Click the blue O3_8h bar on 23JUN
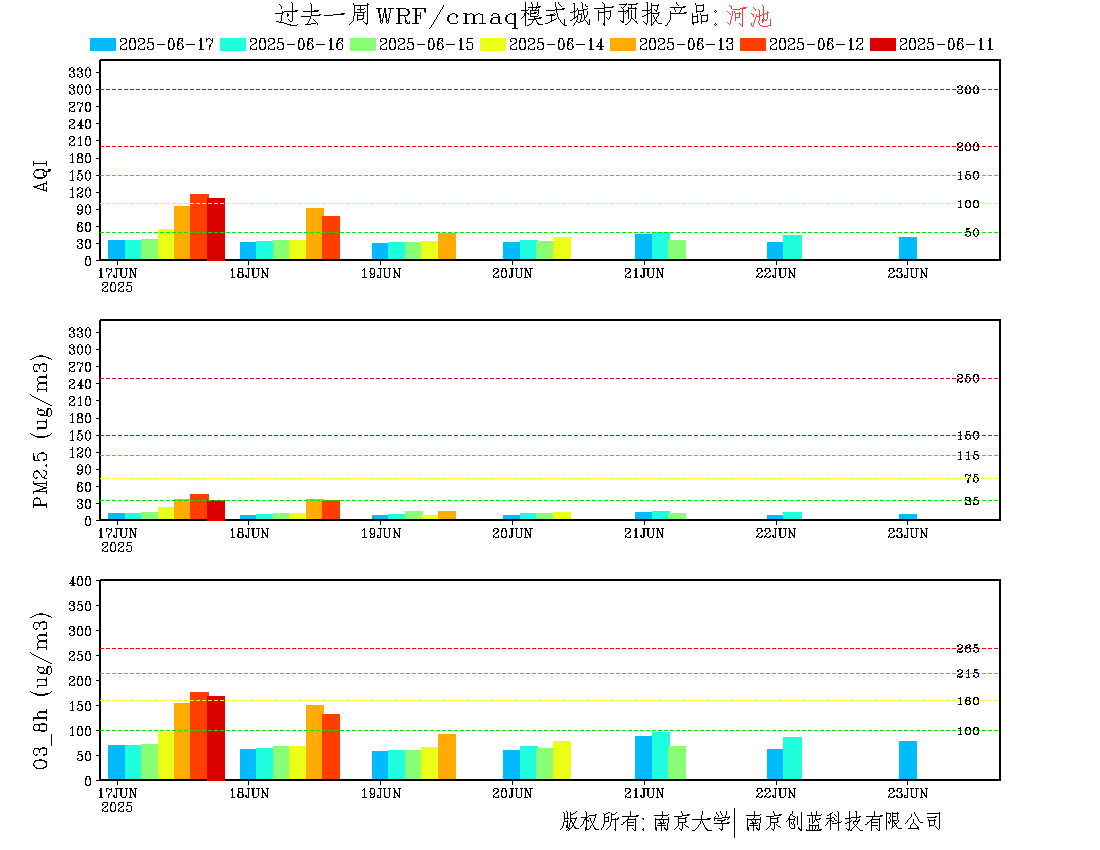 908,761
